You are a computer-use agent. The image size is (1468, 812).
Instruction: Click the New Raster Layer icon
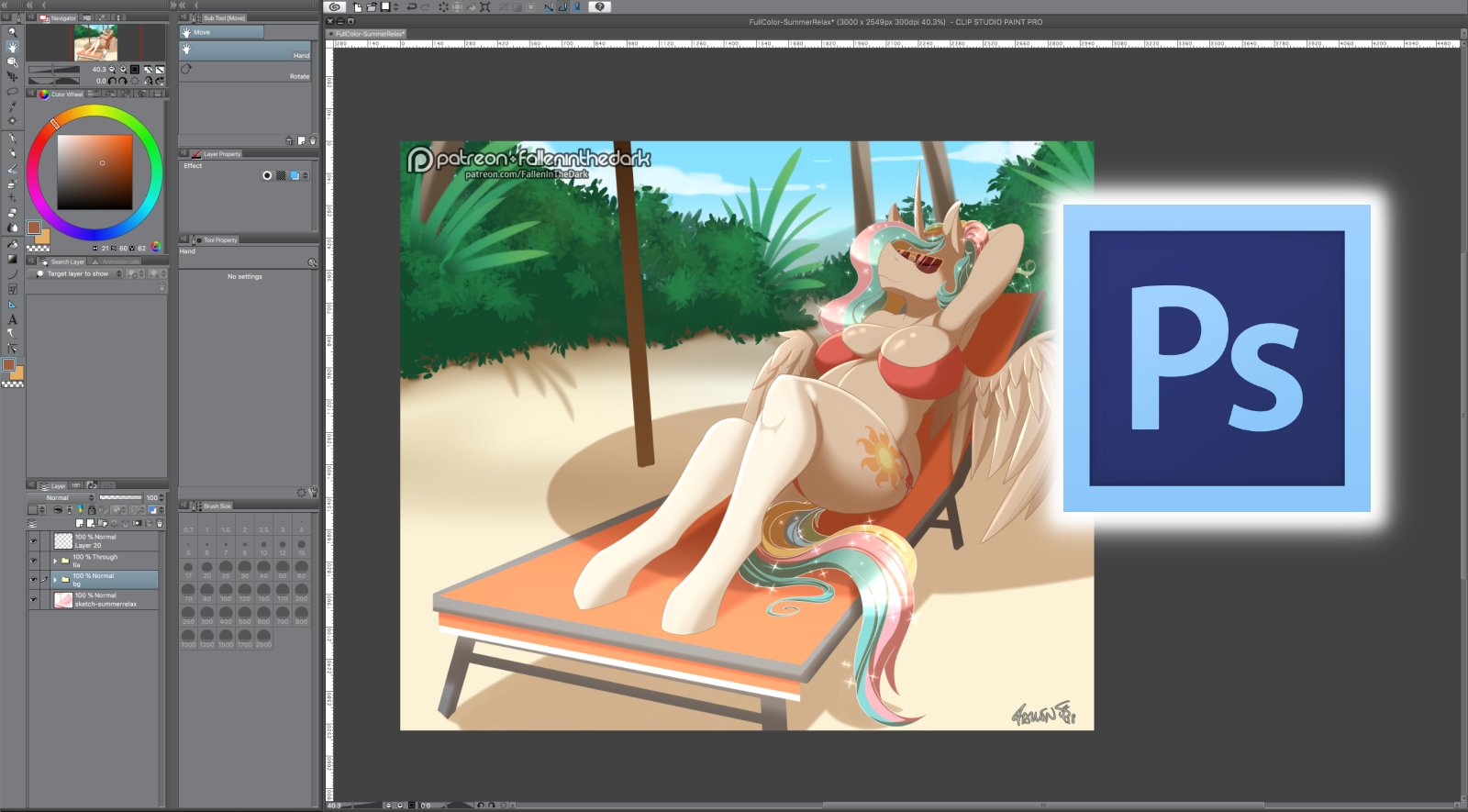(79, 523)
